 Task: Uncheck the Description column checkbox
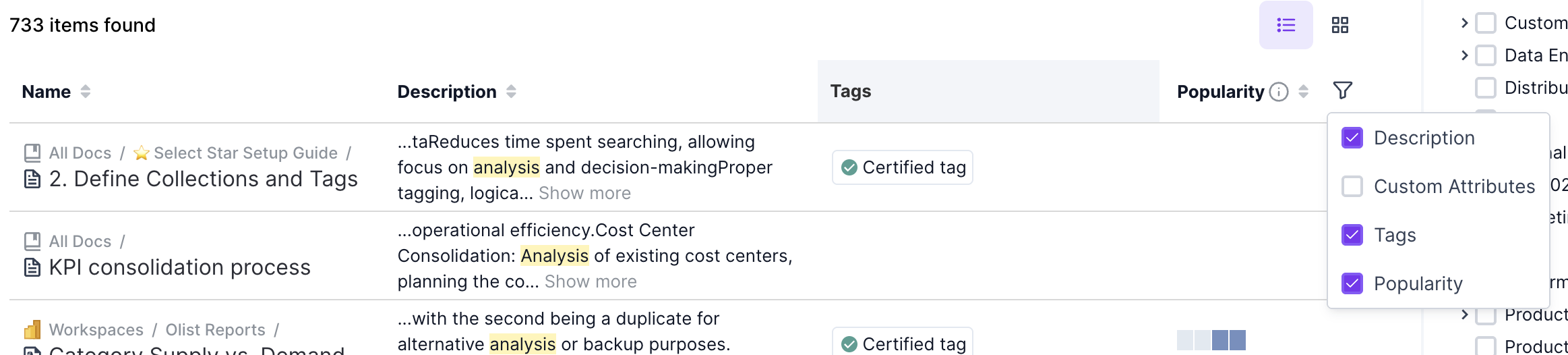(1352, 138)
